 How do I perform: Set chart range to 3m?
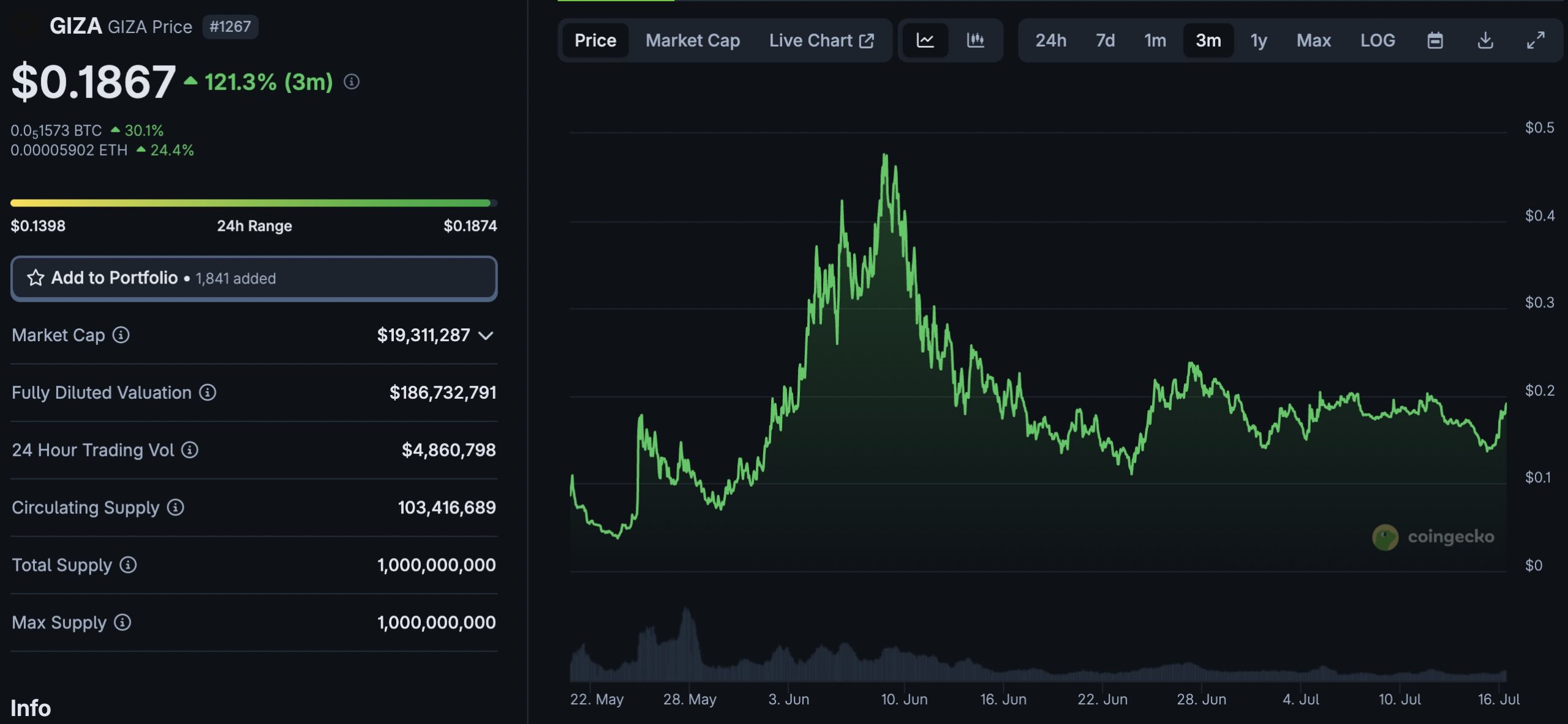pyautogui.click(x=1208, y=40)
